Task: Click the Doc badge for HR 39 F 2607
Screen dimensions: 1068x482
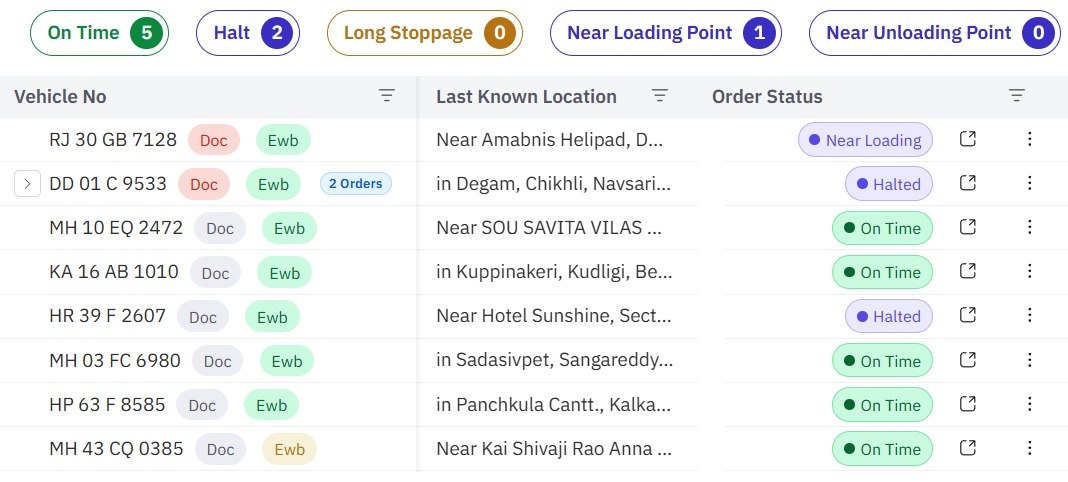Action: click(203, 317)
